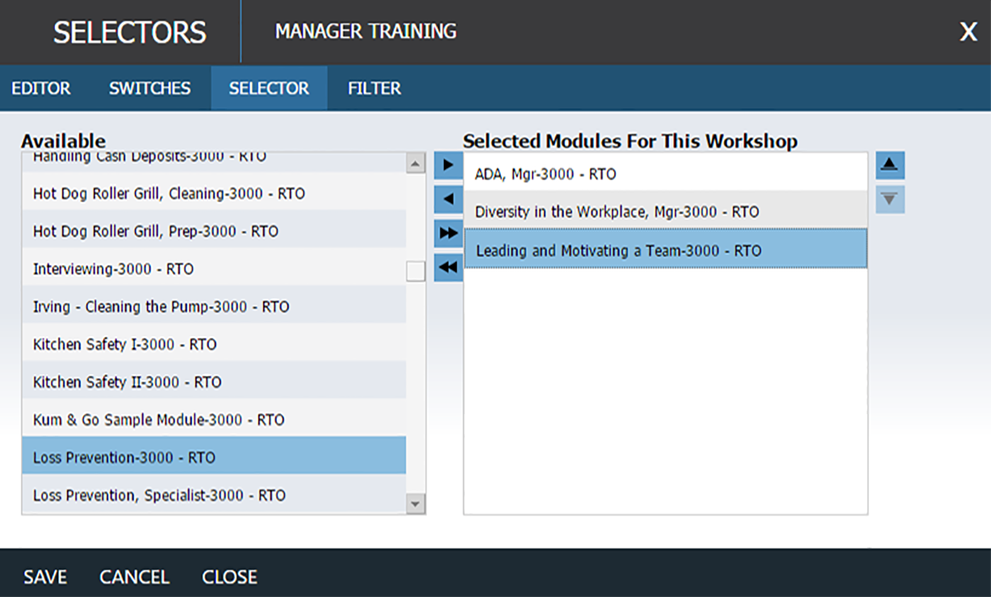This screenshot has width=991, height=597.
Task: Click the SAVE button
Action: pyautogui.click(x=46, y=577)
